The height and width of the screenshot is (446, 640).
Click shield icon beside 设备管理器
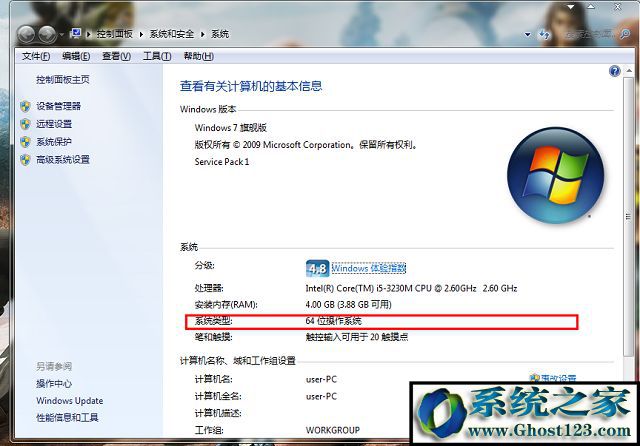tap(25, 106)
